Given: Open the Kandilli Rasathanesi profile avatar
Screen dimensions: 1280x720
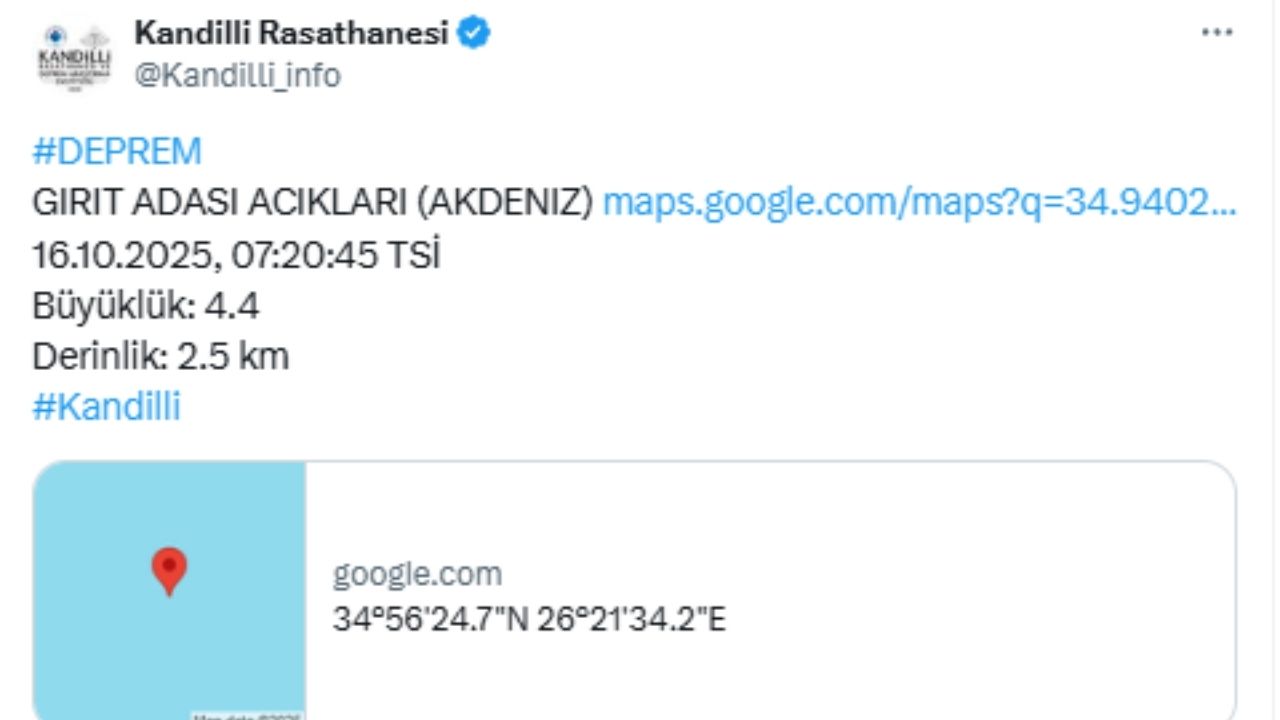Looking at the screenshot, I should tap(74, 57).
